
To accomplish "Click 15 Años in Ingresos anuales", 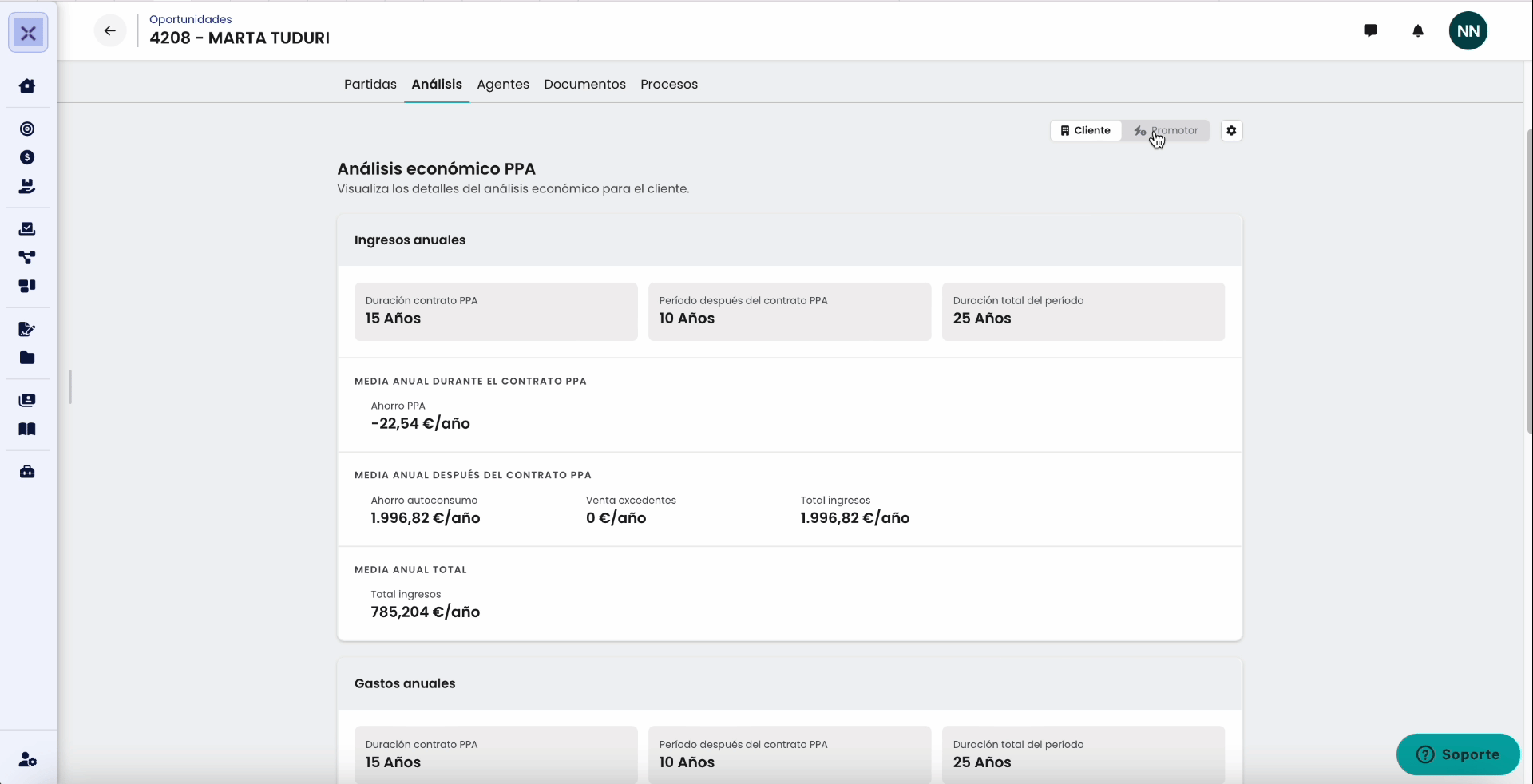I will (x=393, y=318).
